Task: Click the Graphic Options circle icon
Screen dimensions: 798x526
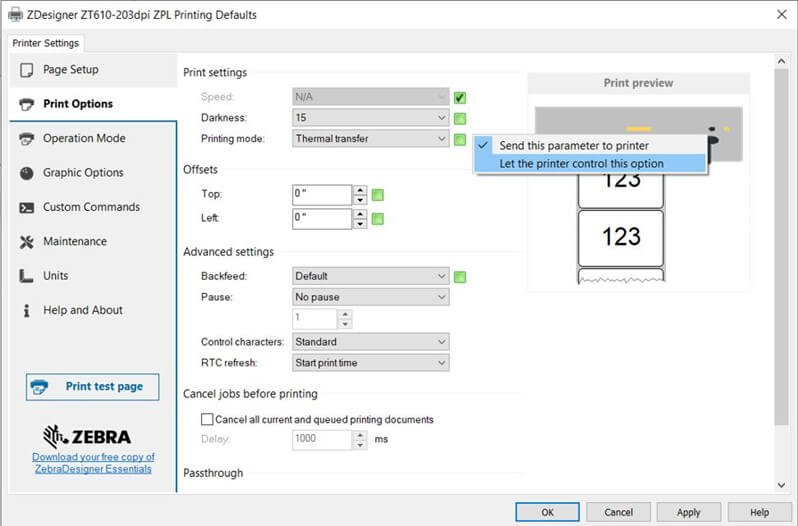Action: (26, 173)
